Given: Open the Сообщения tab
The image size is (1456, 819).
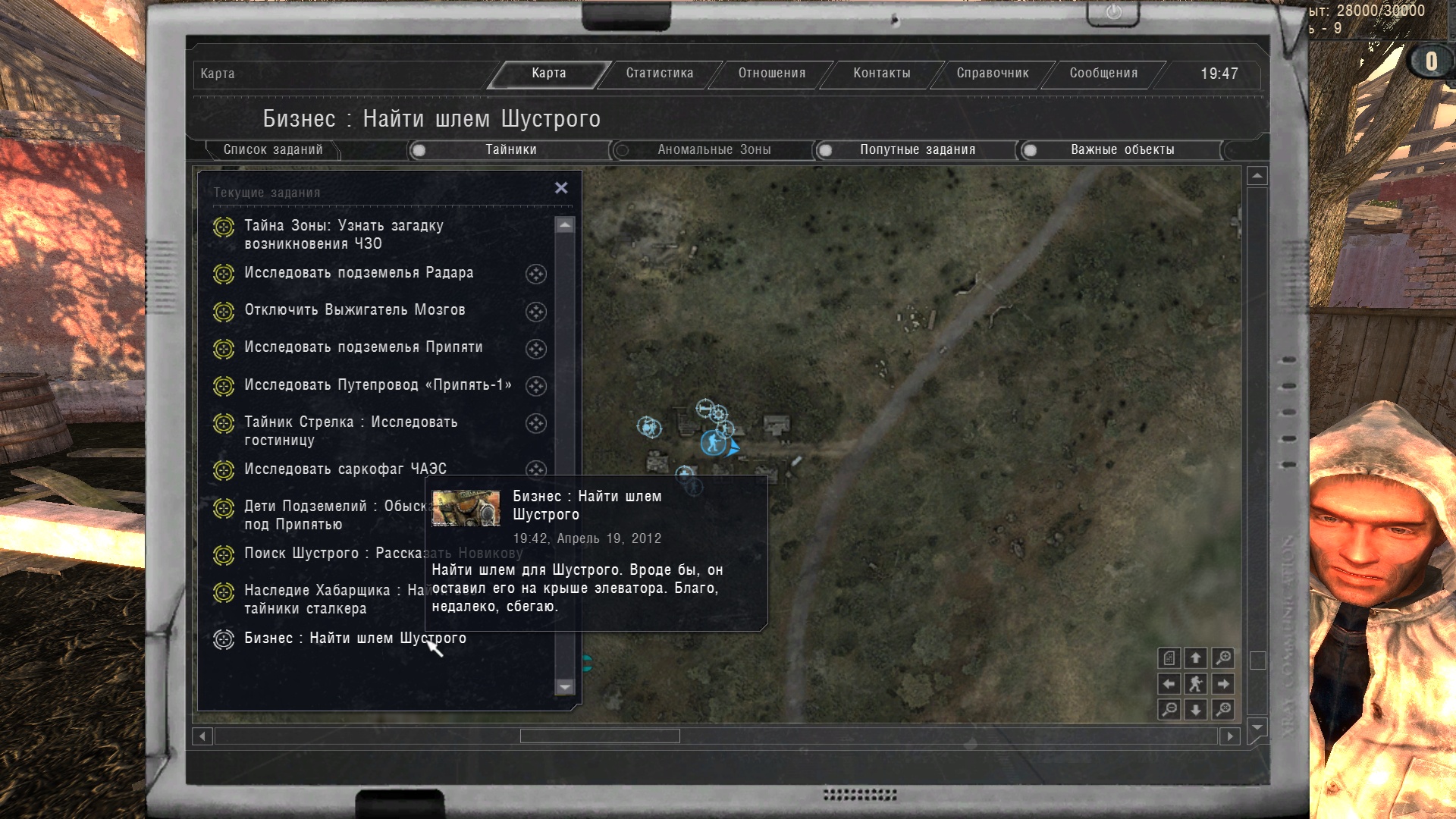Looking at the screenshot, I should click(x=1103, y=74).
